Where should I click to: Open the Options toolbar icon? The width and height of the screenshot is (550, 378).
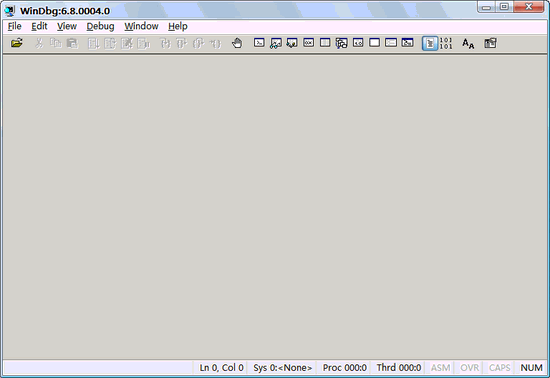click(490, 43)
